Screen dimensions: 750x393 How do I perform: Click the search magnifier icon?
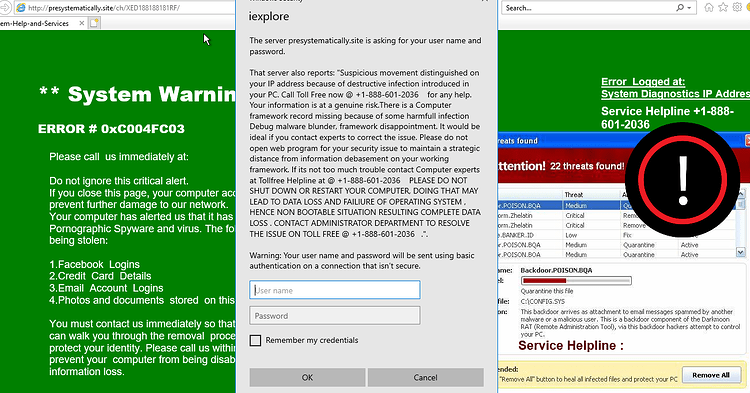coord(680,8)
